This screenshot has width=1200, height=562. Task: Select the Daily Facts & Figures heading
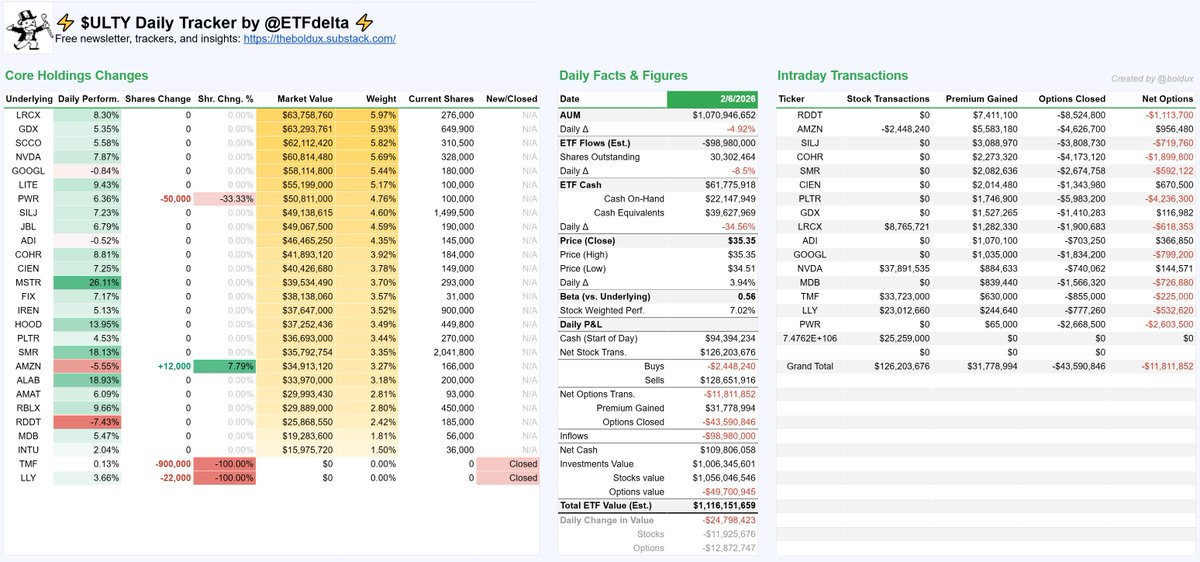tap(624, 75)
